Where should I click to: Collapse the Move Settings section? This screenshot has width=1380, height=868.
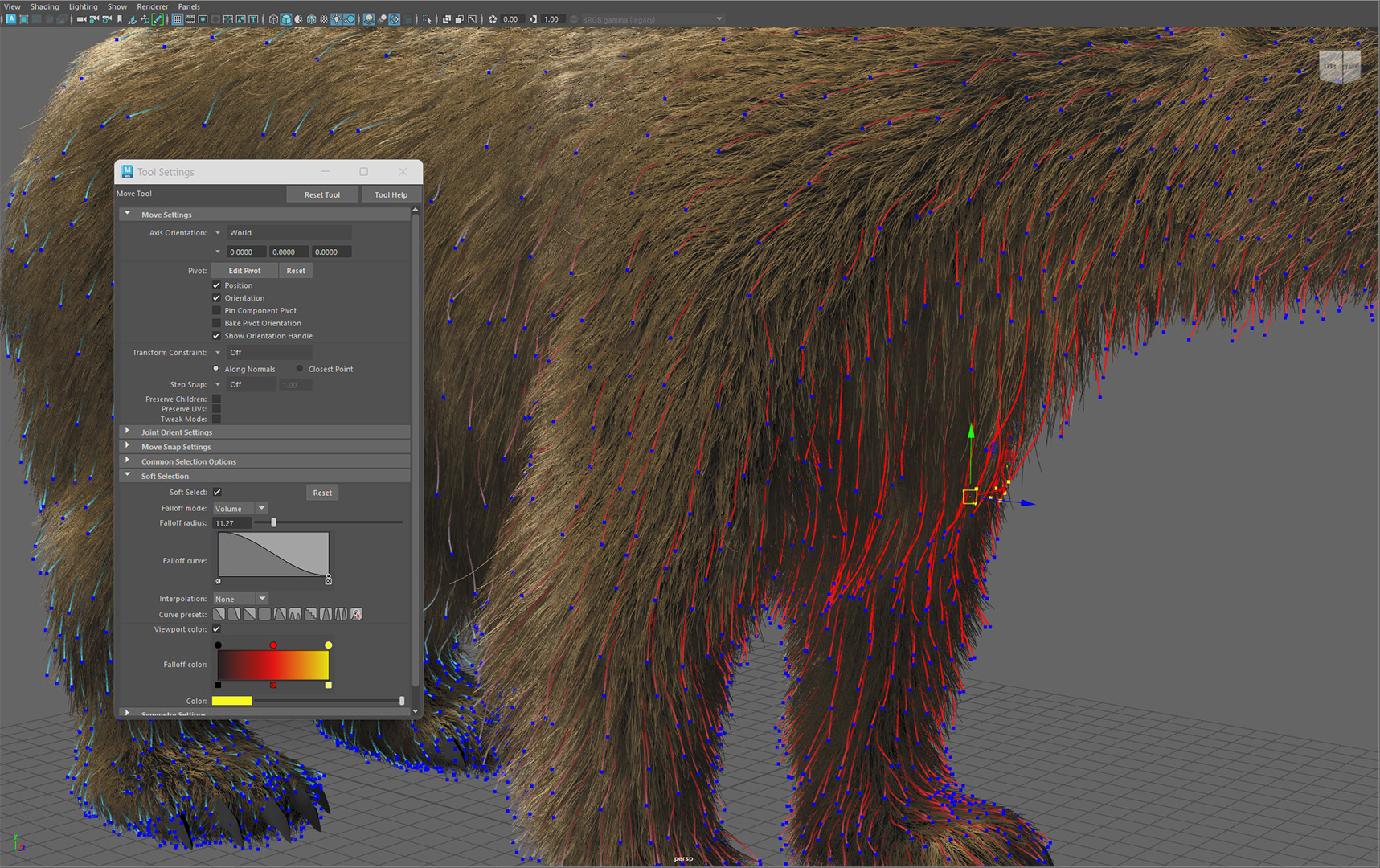(x=127, y=215)
